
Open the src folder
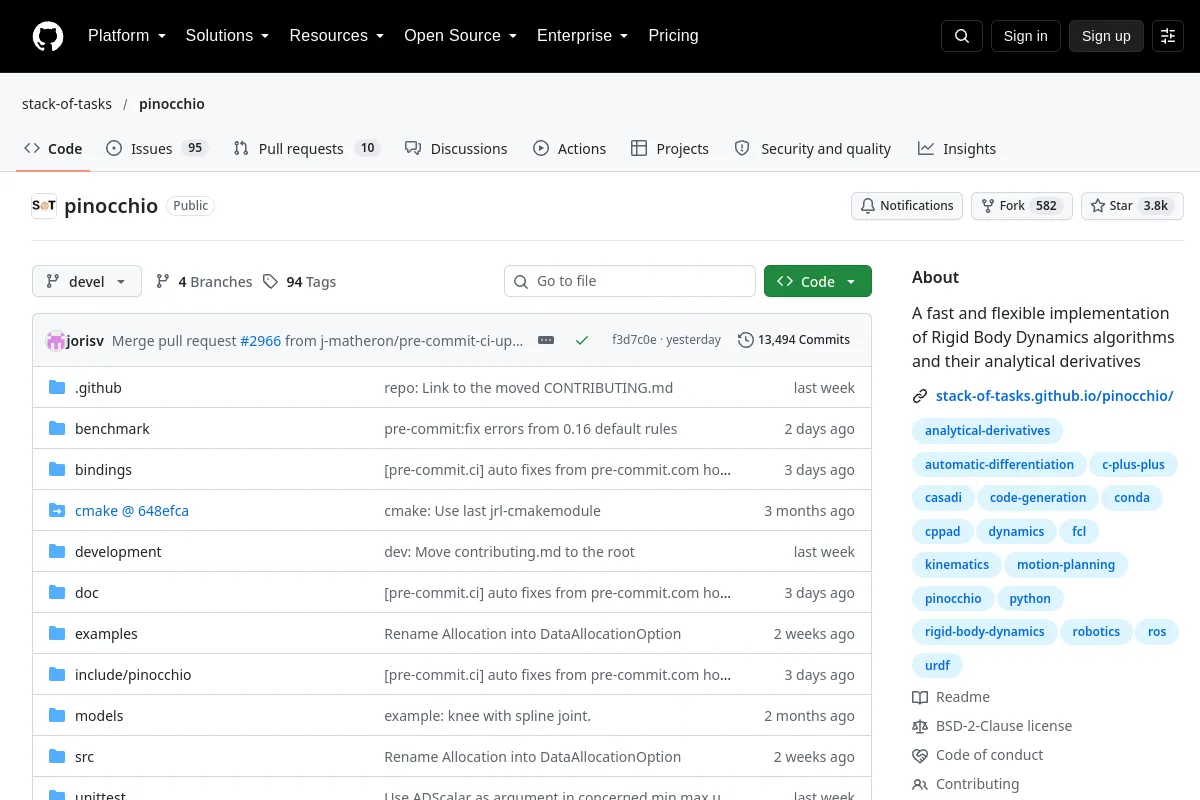click(x=84, y=757)
